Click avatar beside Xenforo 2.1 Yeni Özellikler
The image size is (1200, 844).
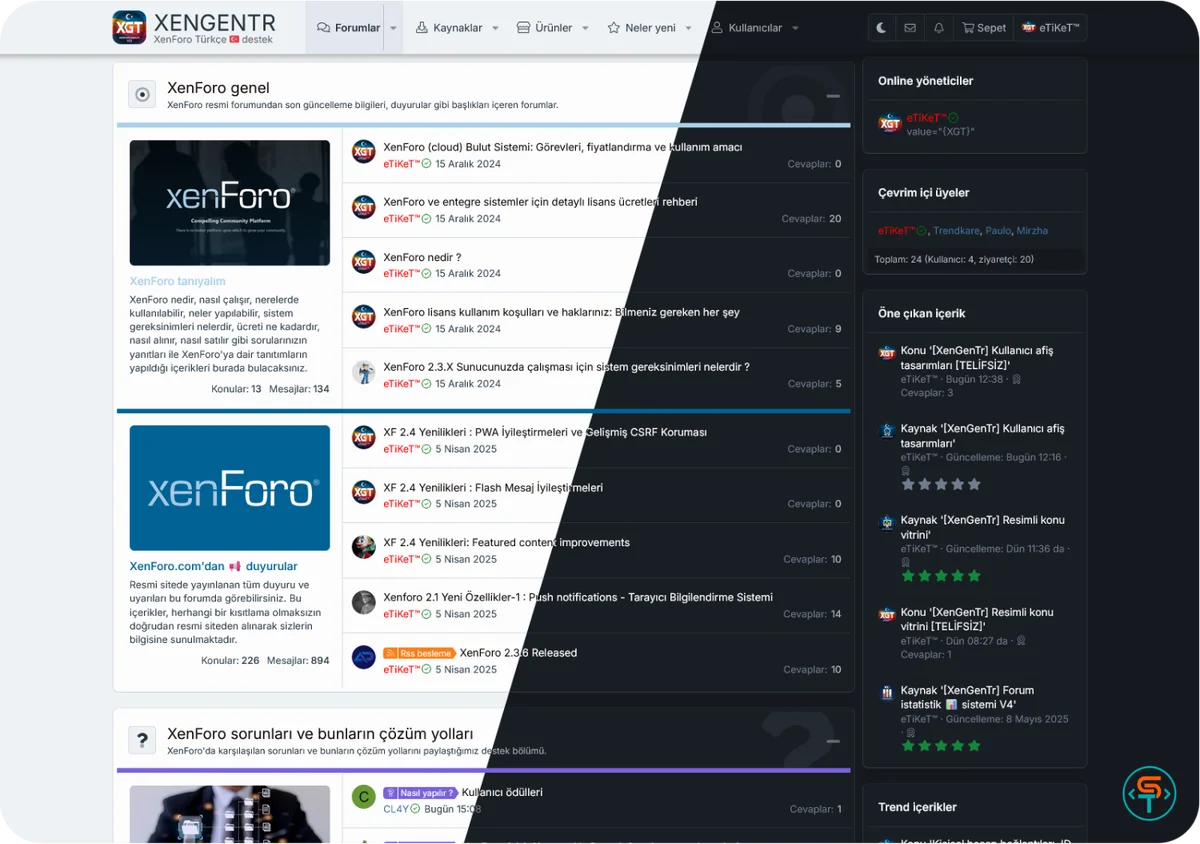[x=364, y=602]
